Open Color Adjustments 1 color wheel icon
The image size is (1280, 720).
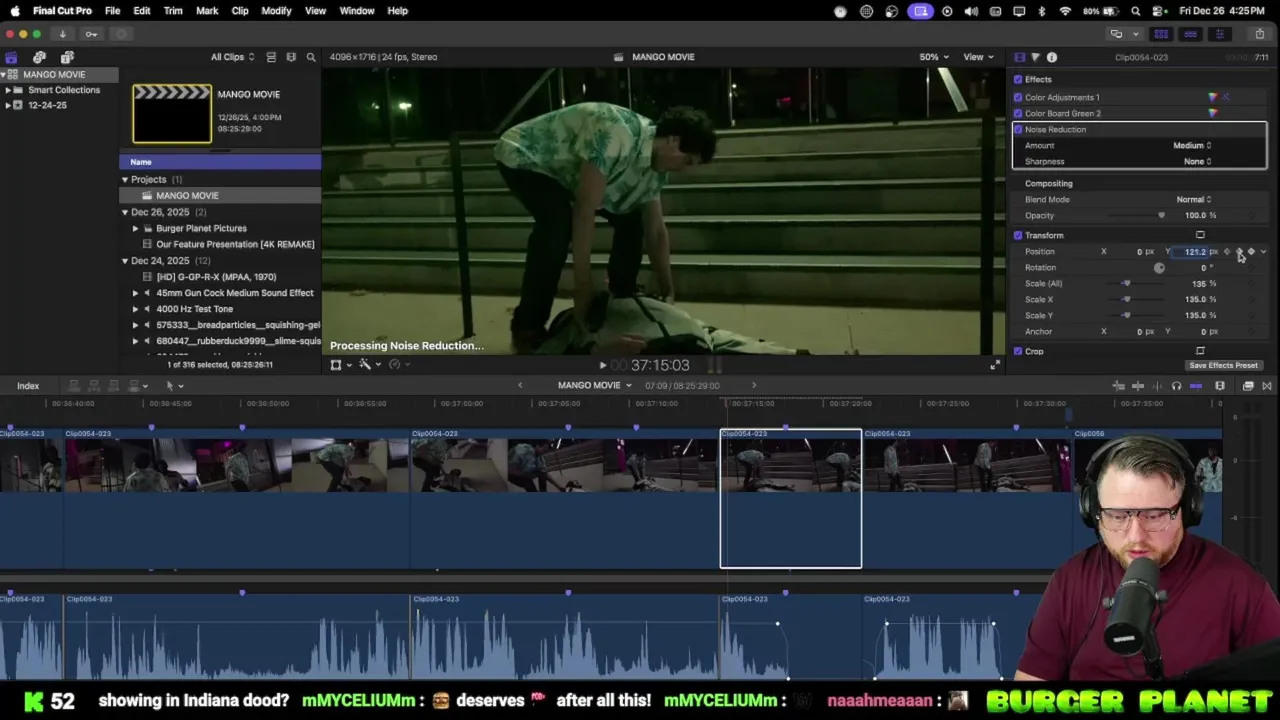[x=1213, y=97]
